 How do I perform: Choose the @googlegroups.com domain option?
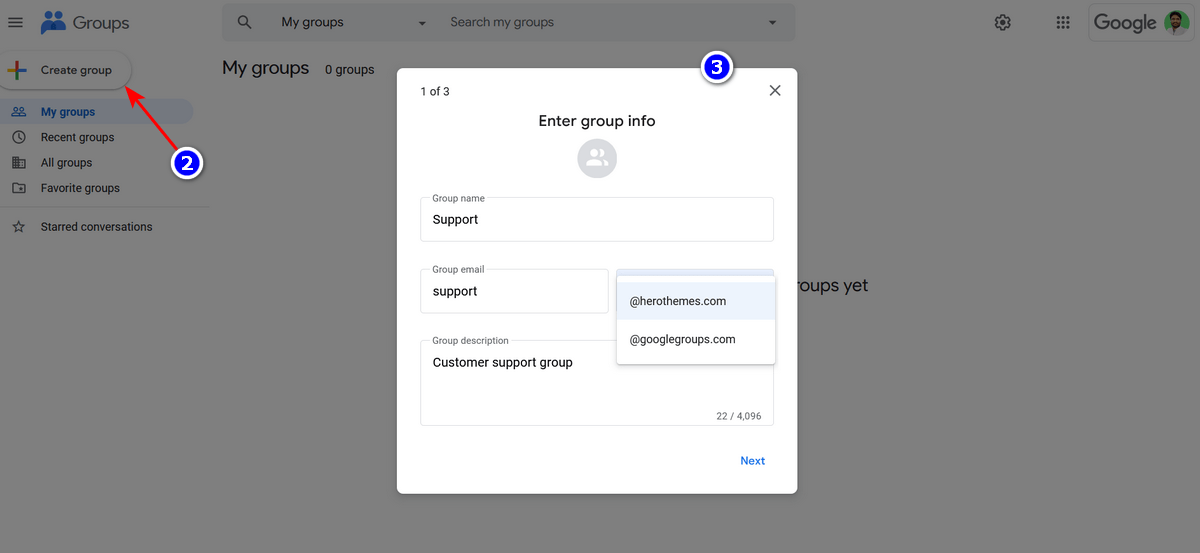pos(696,339)
